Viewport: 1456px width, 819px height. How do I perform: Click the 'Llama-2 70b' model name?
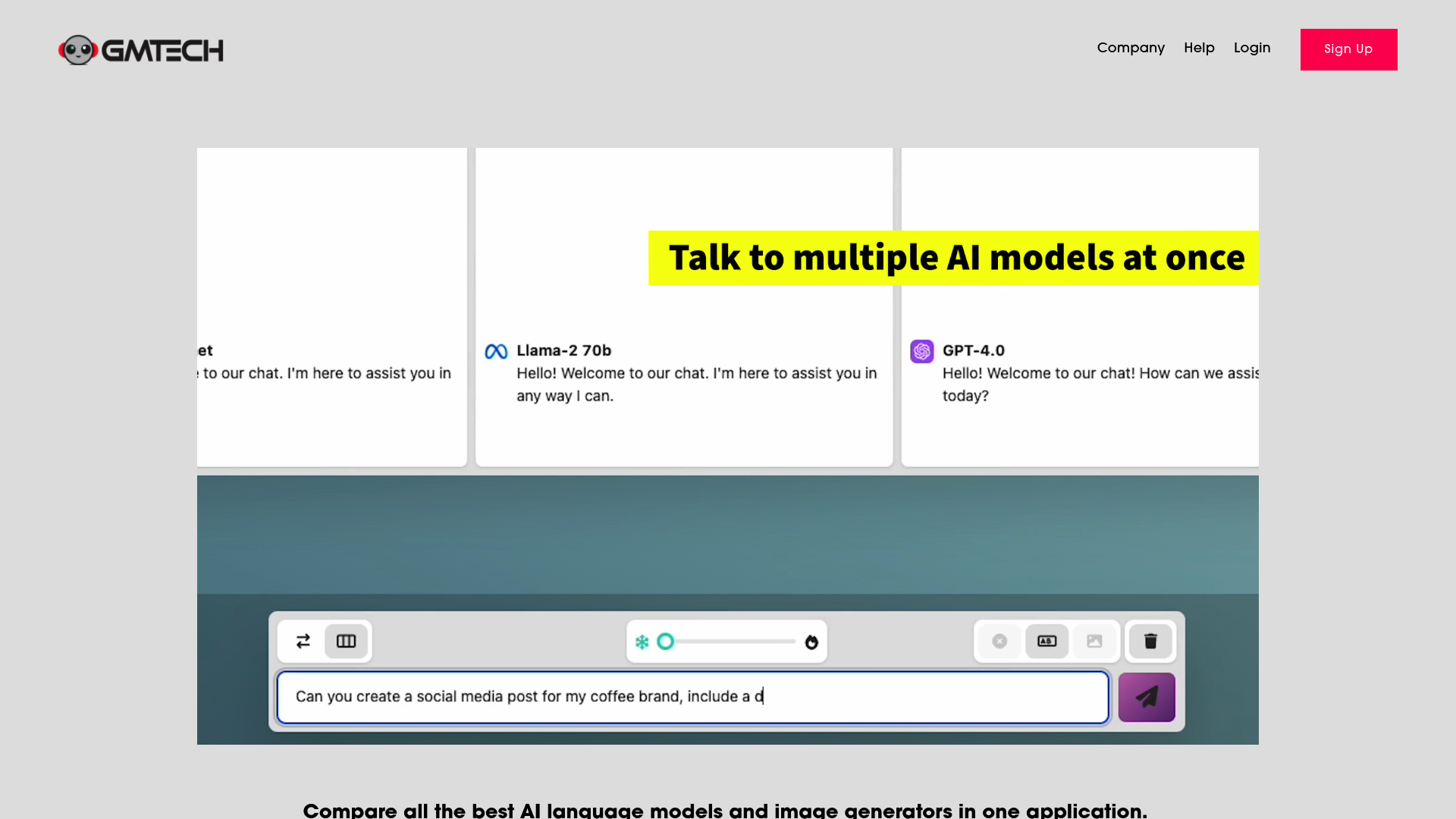tap(564, 350)
